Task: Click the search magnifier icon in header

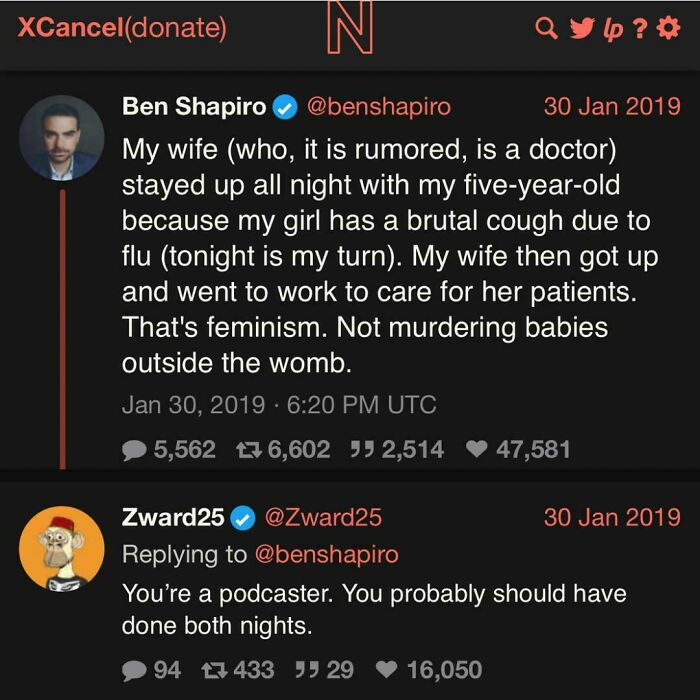Action: pos(547,27)
